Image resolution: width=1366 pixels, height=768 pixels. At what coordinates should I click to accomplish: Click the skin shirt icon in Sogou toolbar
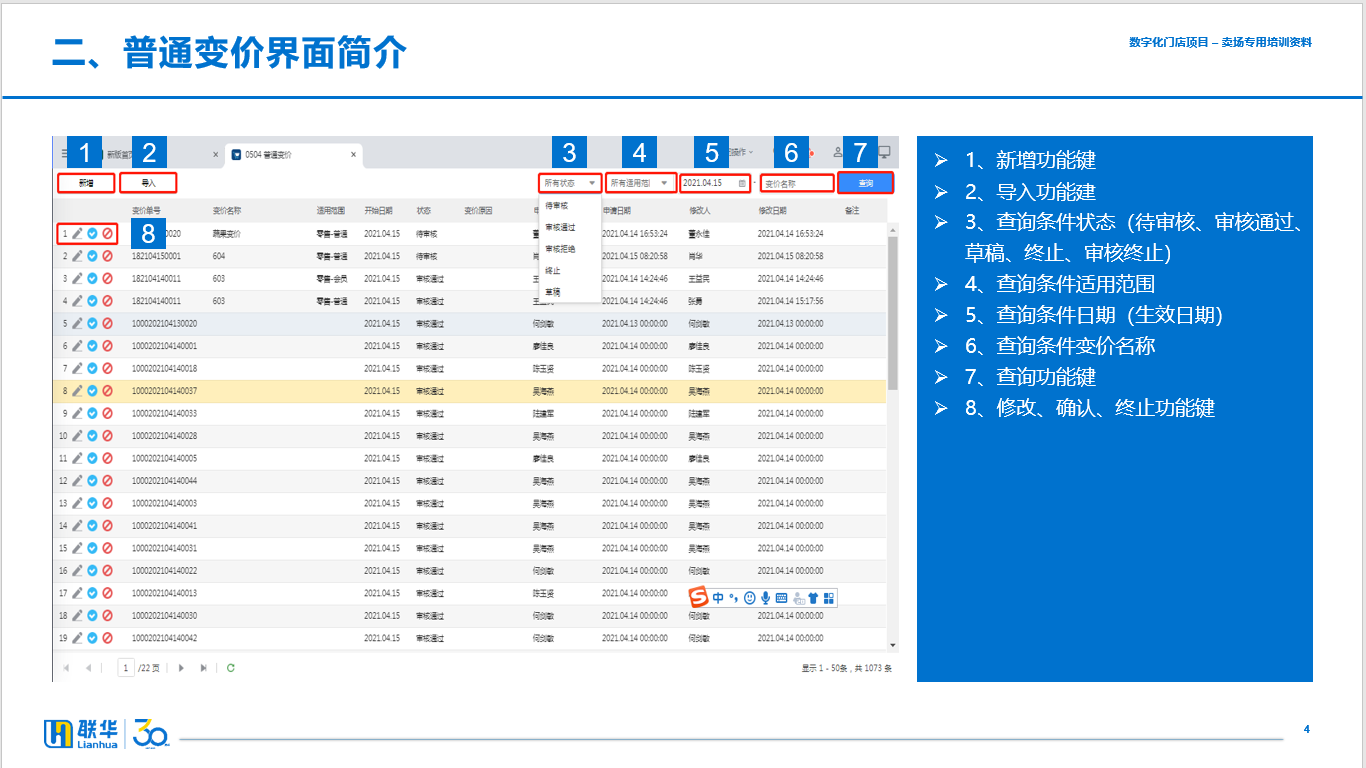click(x=813, y=598)
